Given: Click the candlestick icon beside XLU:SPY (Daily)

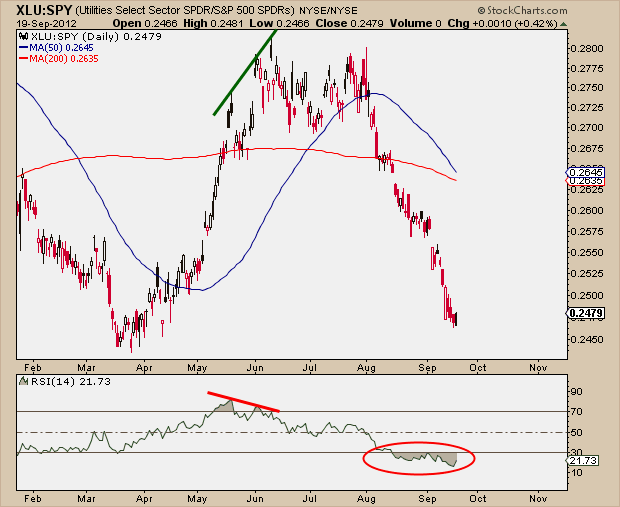Looking at the screenshot, I should click(23, 37).
